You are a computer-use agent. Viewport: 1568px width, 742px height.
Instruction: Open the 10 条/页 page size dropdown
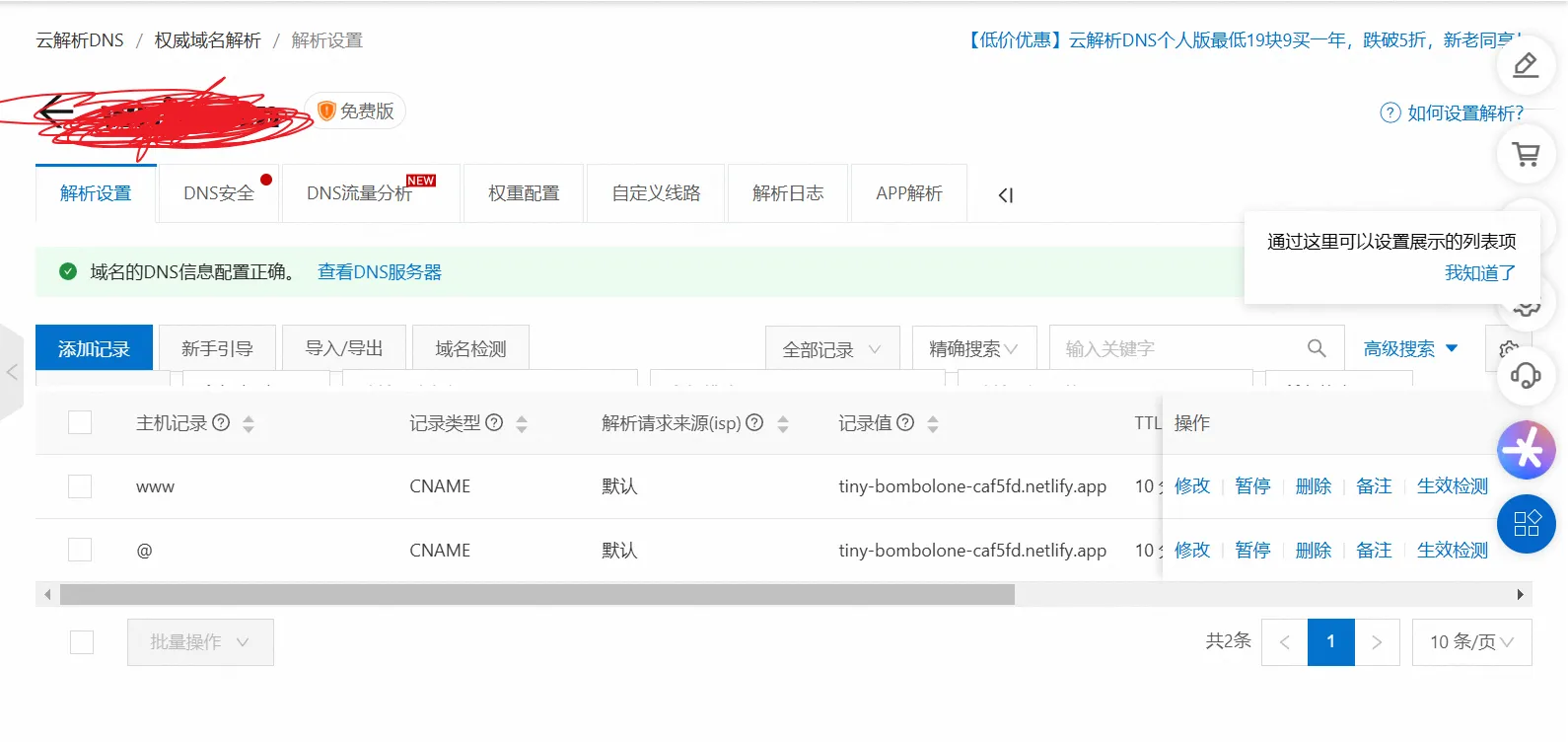[x=1471, y=642]
